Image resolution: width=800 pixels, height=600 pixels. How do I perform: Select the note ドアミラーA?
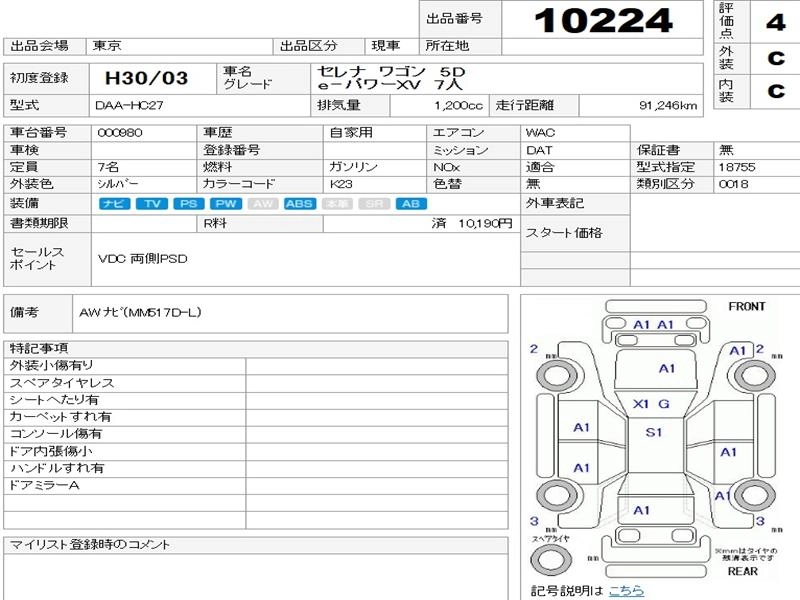click(x=44, y=485)
